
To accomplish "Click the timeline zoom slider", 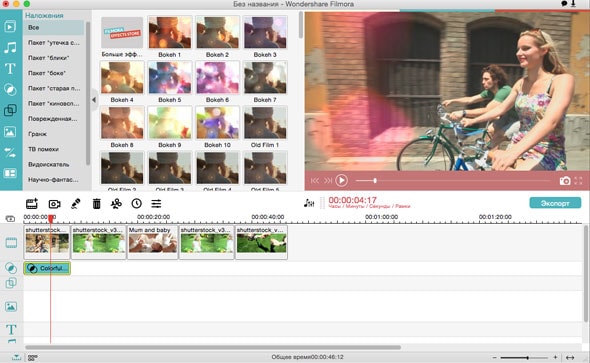I will (x=525, y=357).
